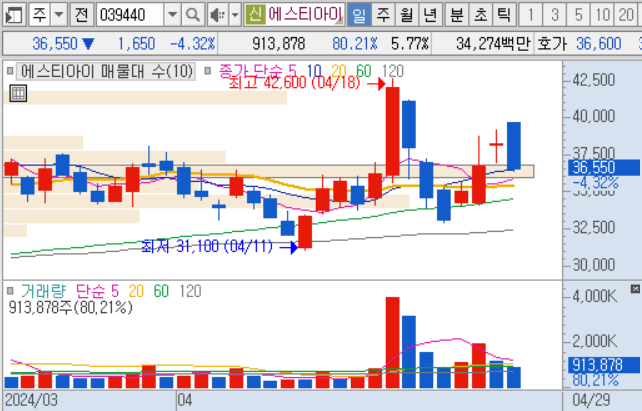Click the volume 60 average label
This screenshot has height=411, width=642.
click(161, 291)
